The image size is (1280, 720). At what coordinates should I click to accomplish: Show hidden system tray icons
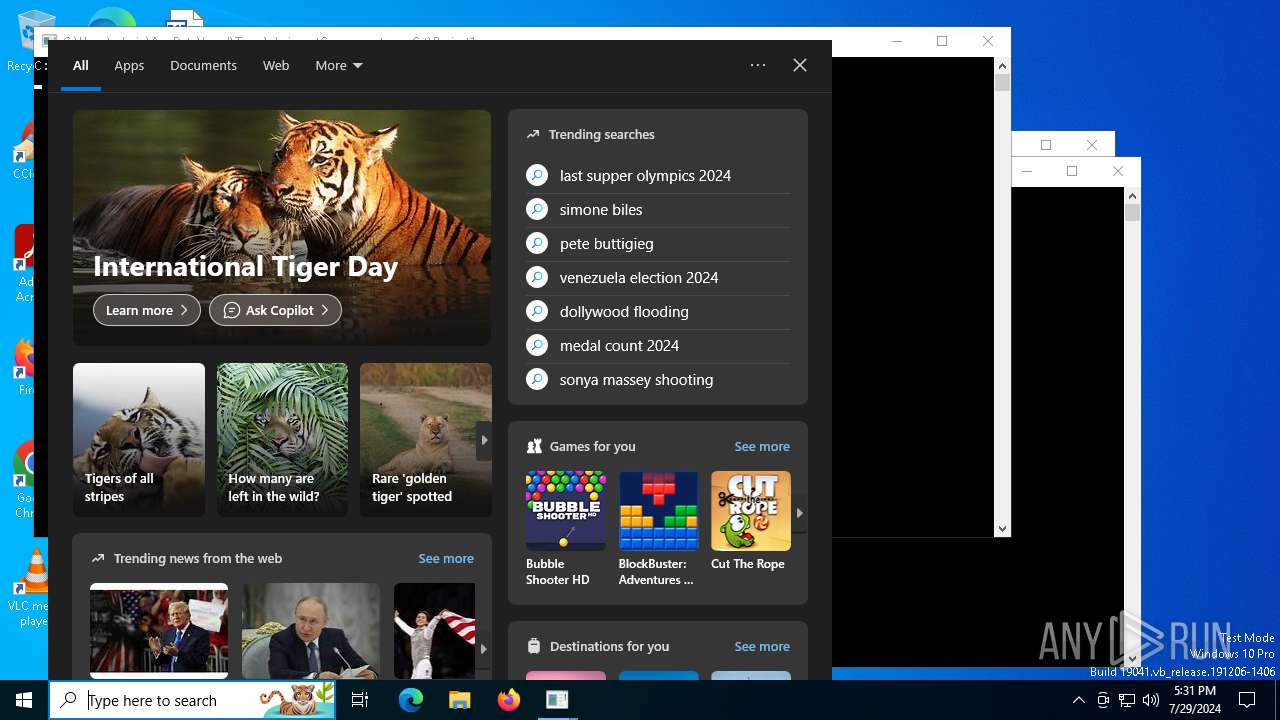[x=1079, y=700]
